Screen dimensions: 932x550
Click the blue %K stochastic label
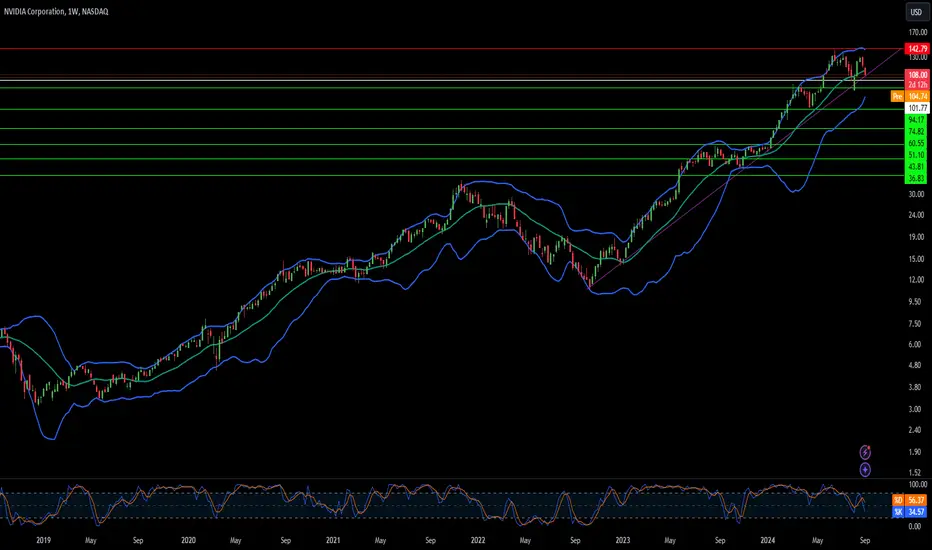click(898, 512)
